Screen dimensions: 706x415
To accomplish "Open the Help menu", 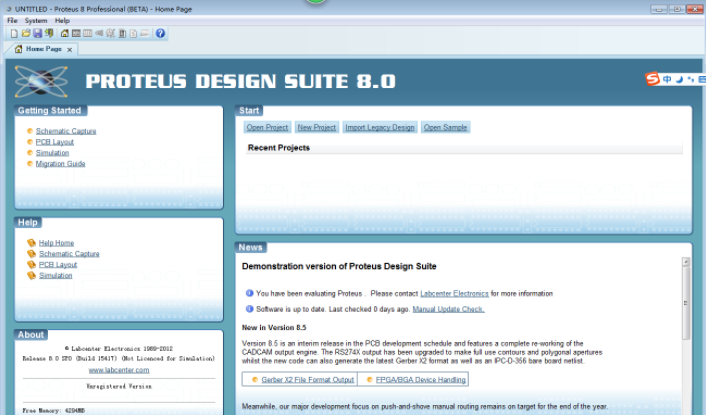I will [x=62, y=21].
